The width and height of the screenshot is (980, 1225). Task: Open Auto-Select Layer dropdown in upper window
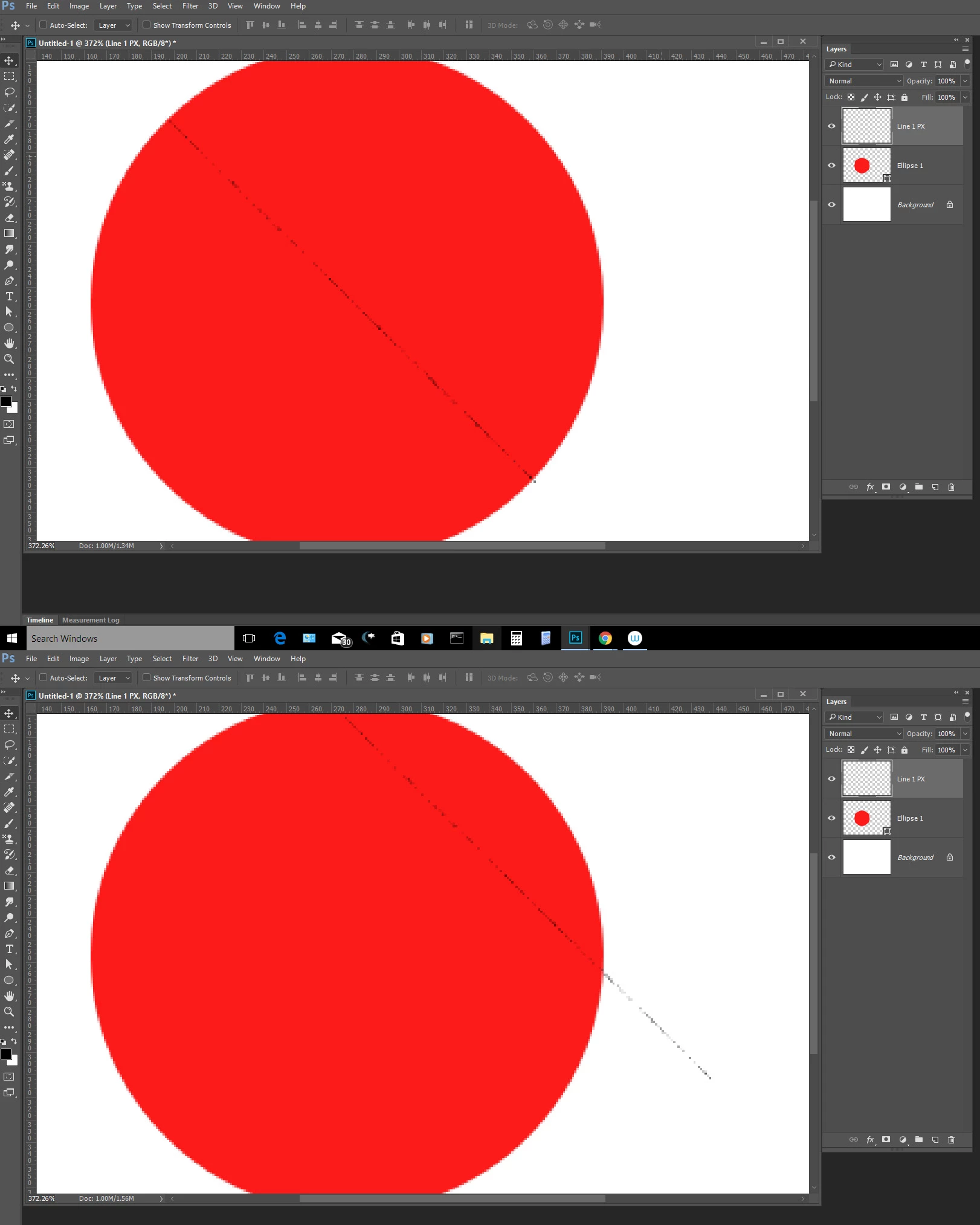tap(113, 25)
